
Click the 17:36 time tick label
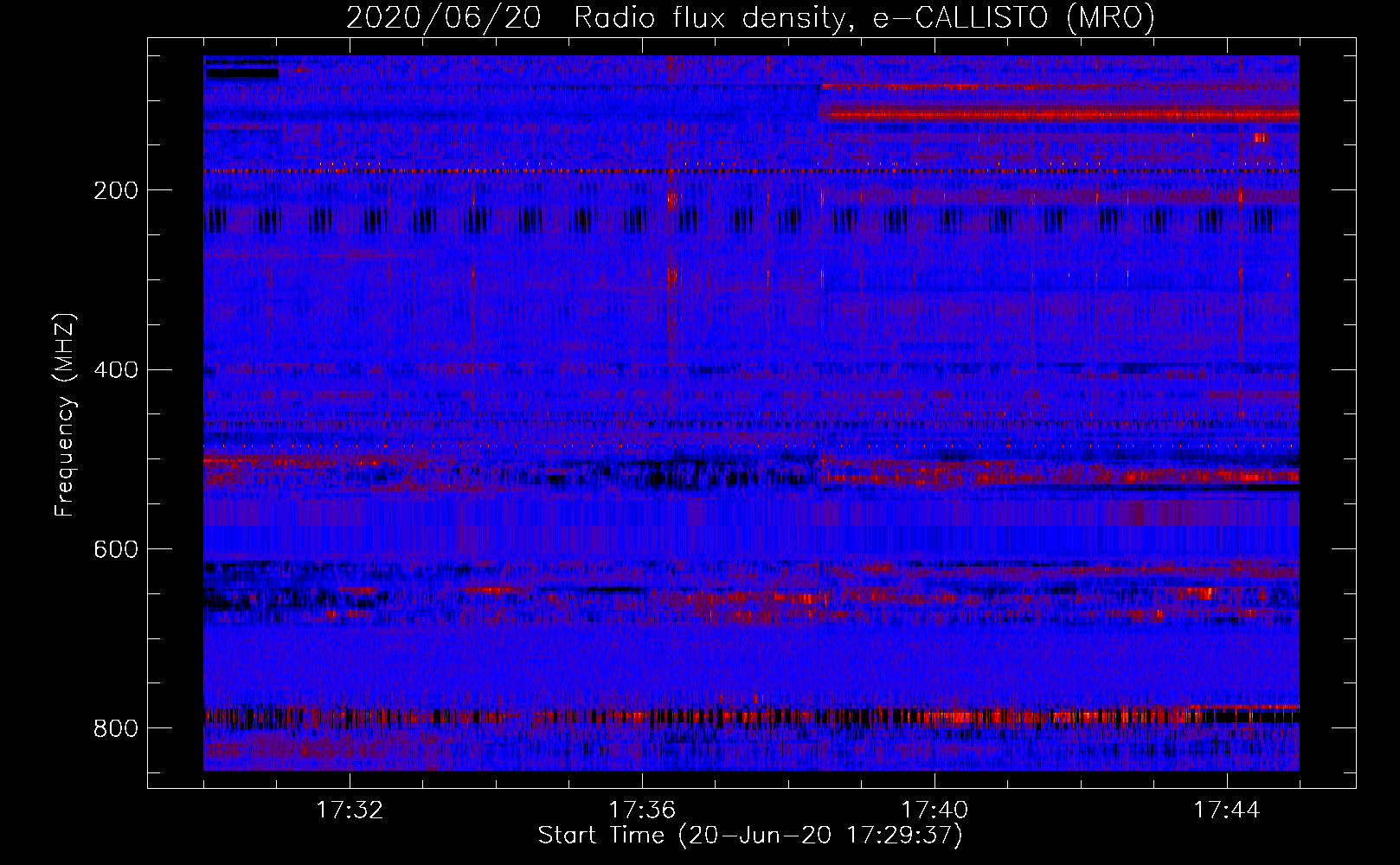[642, 810]
